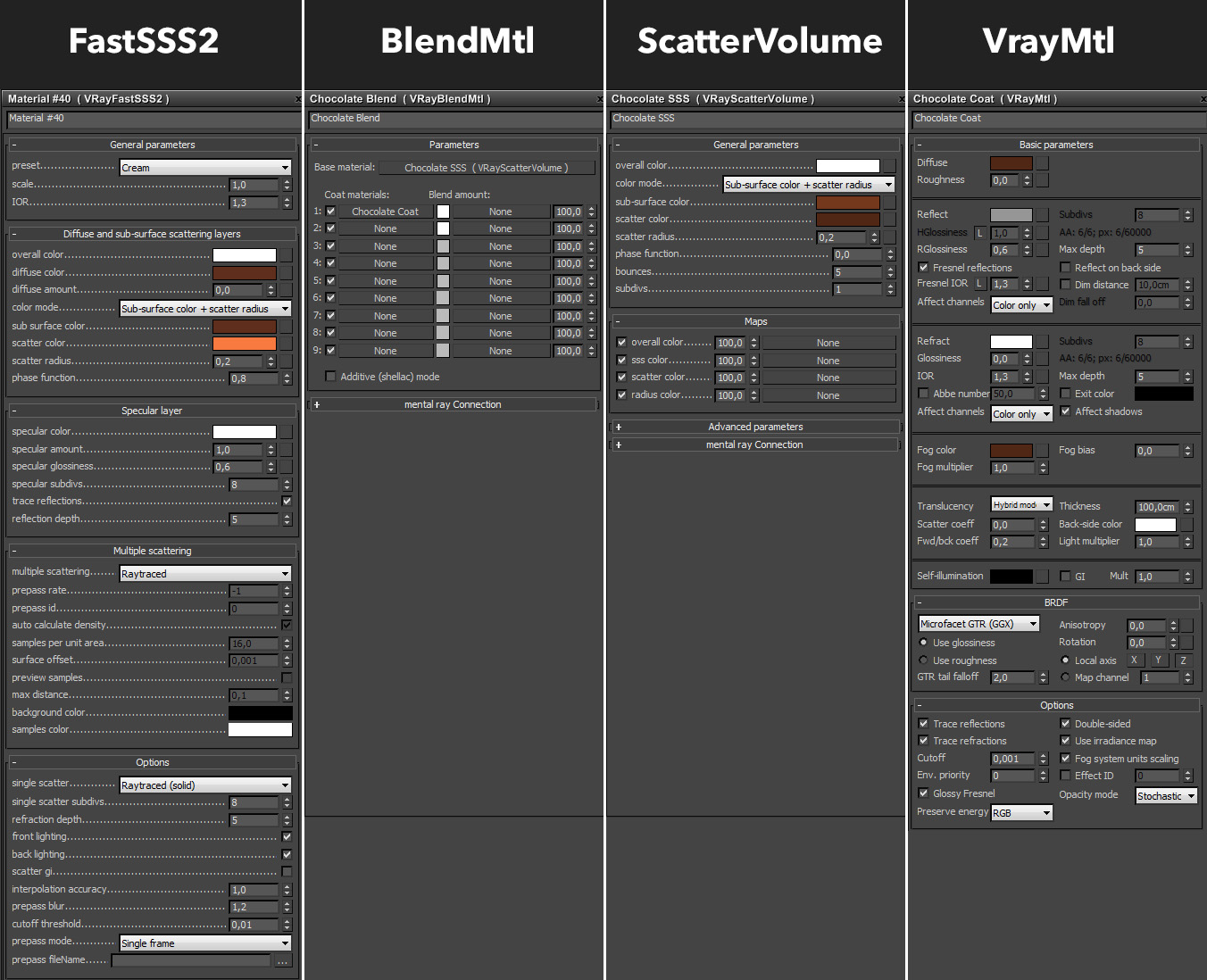
Task: Toggle sss color map checkbox
Action: click(x=621, y=360)
